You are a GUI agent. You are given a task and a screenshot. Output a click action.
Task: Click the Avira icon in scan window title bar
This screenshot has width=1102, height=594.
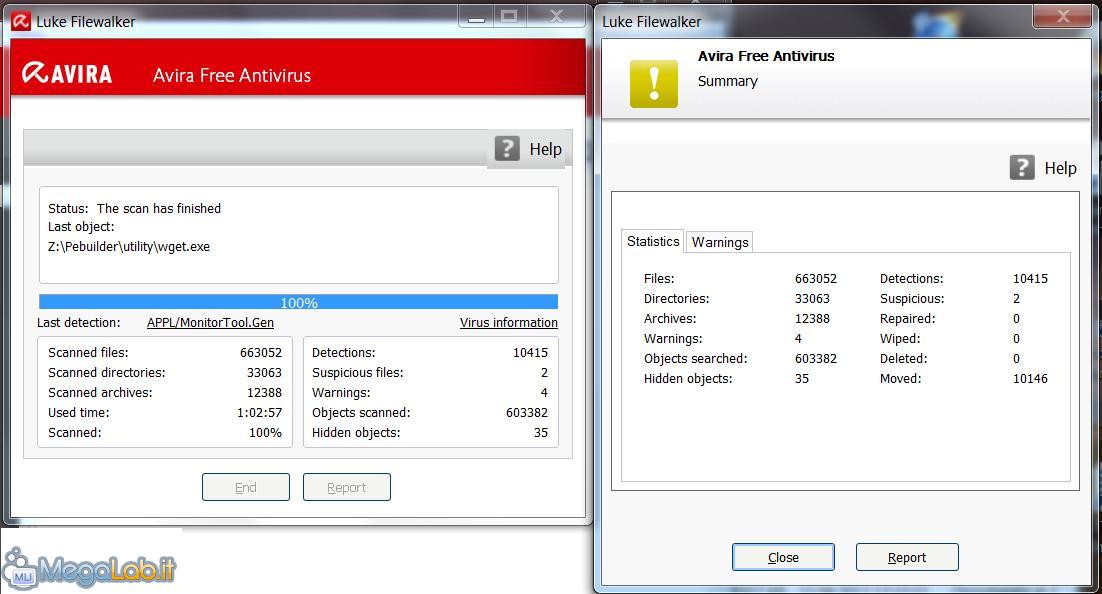coord(20,21)
